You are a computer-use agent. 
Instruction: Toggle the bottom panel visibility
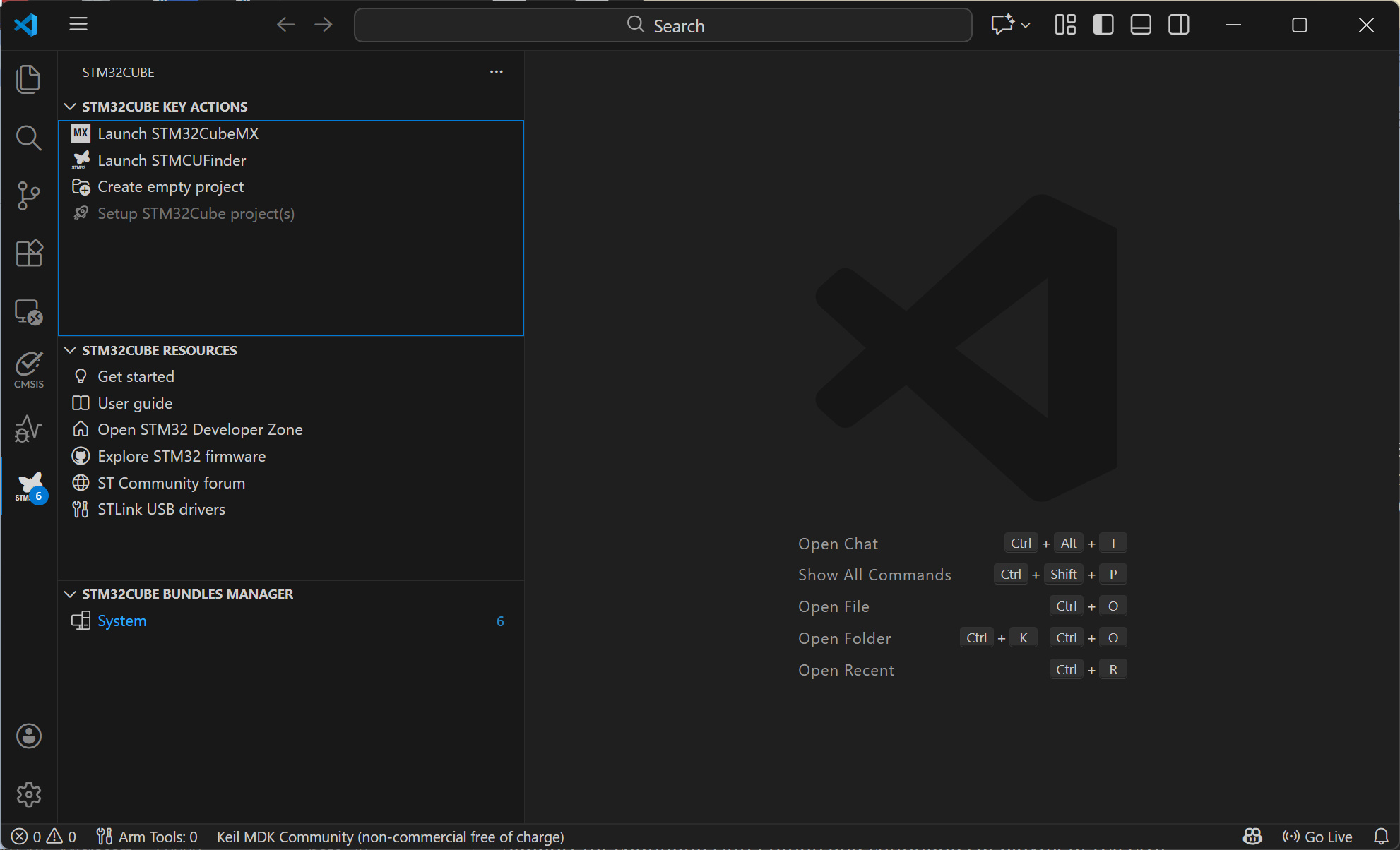(1141, 25)
